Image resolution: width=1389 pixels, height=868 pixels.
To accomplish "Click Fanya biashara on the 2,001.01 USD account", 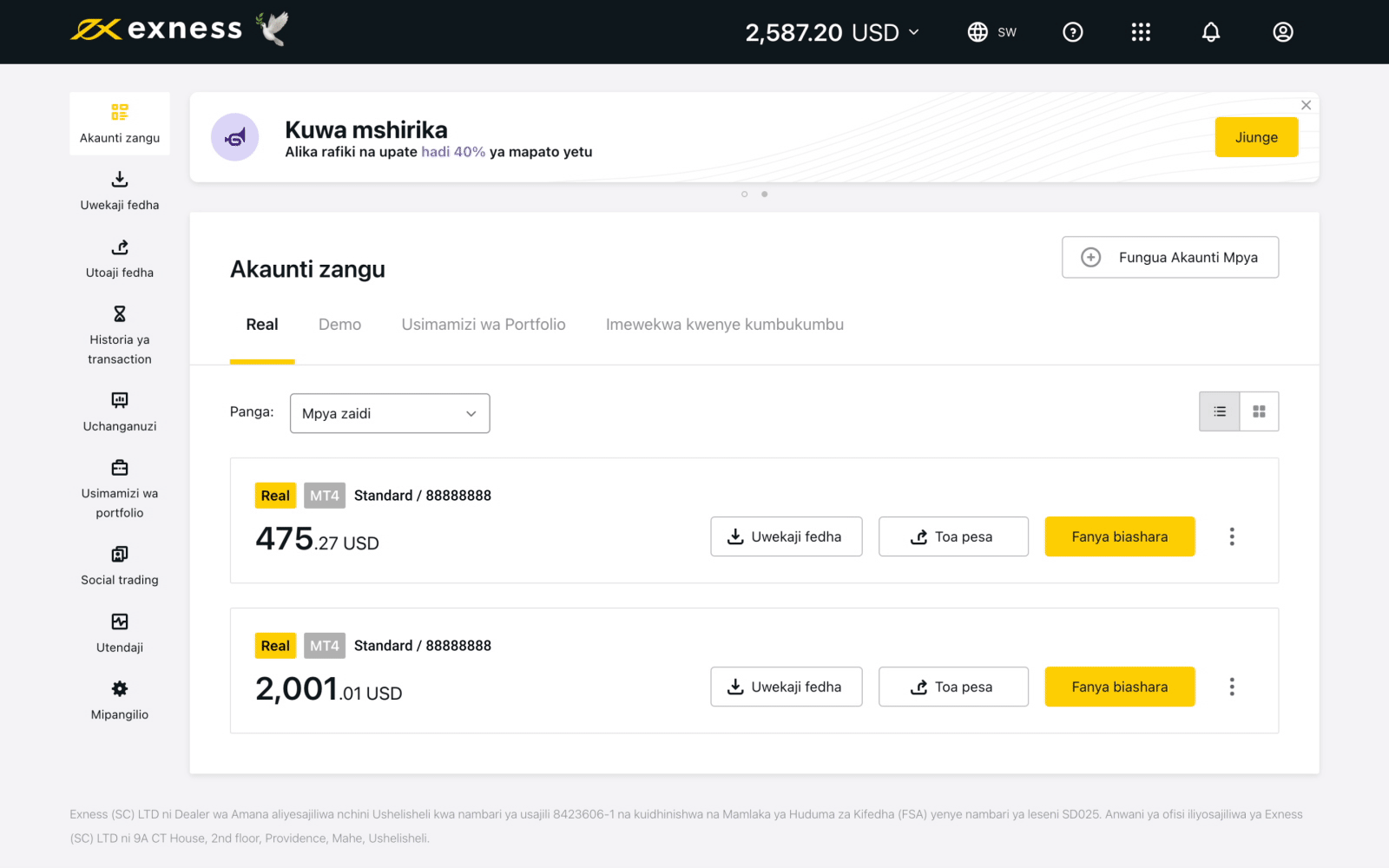I will pos(1120,687).
